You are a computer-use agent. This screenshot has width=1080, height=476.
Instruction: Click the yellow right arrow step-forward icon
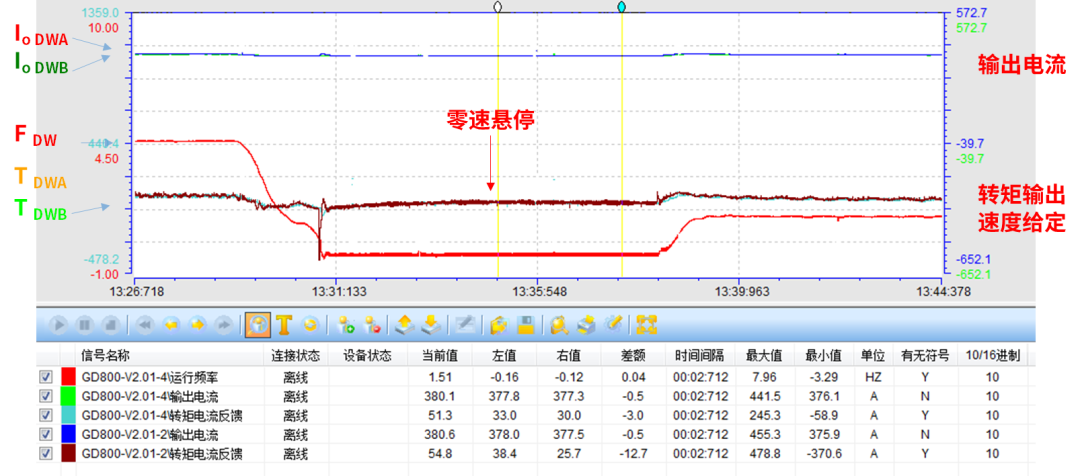(197, 325)
